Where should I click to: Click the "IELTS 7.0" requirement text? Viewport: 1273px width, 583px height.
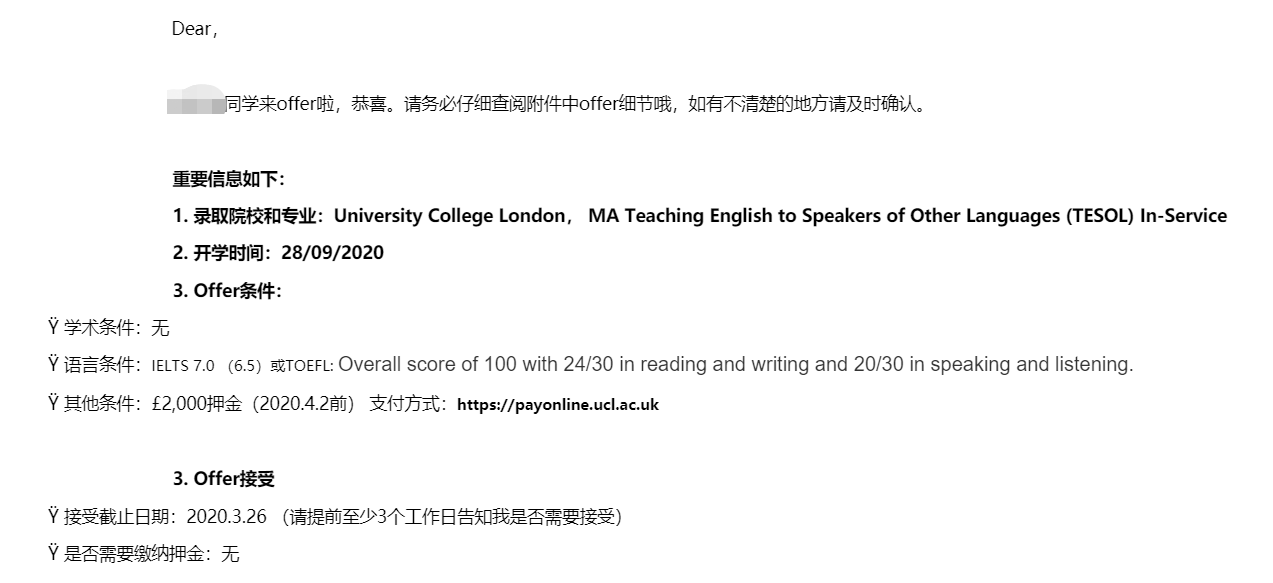pyautogui.click(x=183, y=366)
